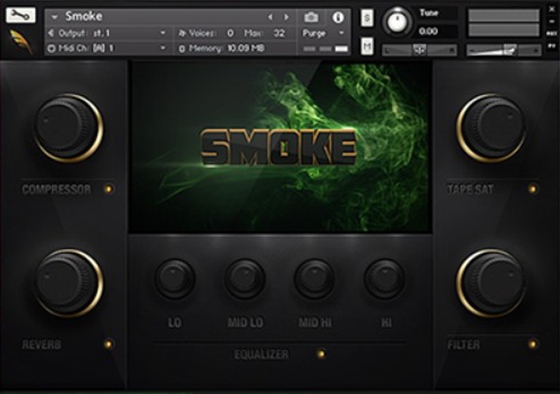Screen dimensions: 560x394
Task: Click the camera snapshot icon
Action: 311,17
